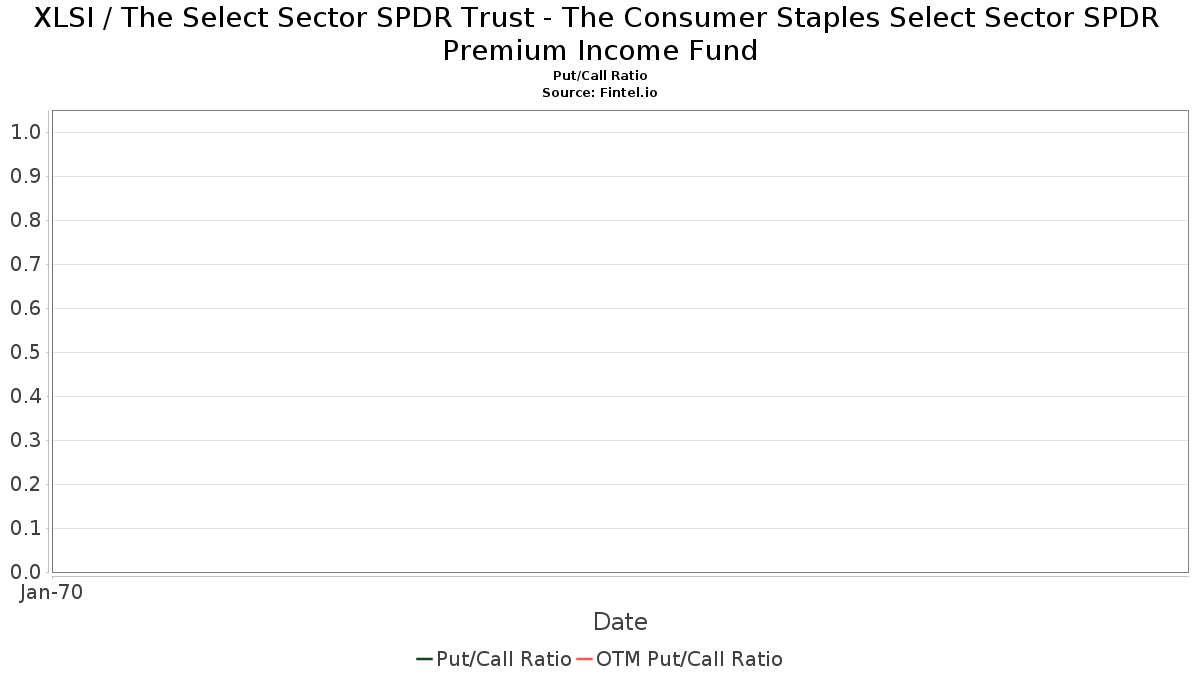
Task: Click the 0.3 y-axis tick label
Action: point(25,440)
